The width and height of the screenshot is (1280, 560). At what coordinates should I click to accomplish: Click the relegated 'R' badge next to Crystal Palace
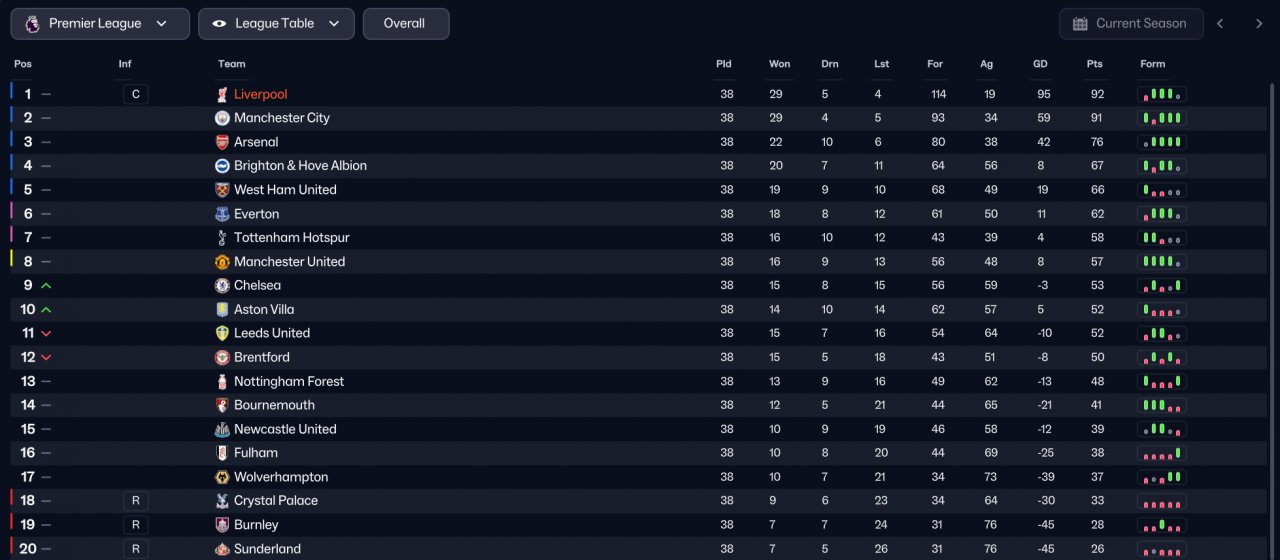136,501
